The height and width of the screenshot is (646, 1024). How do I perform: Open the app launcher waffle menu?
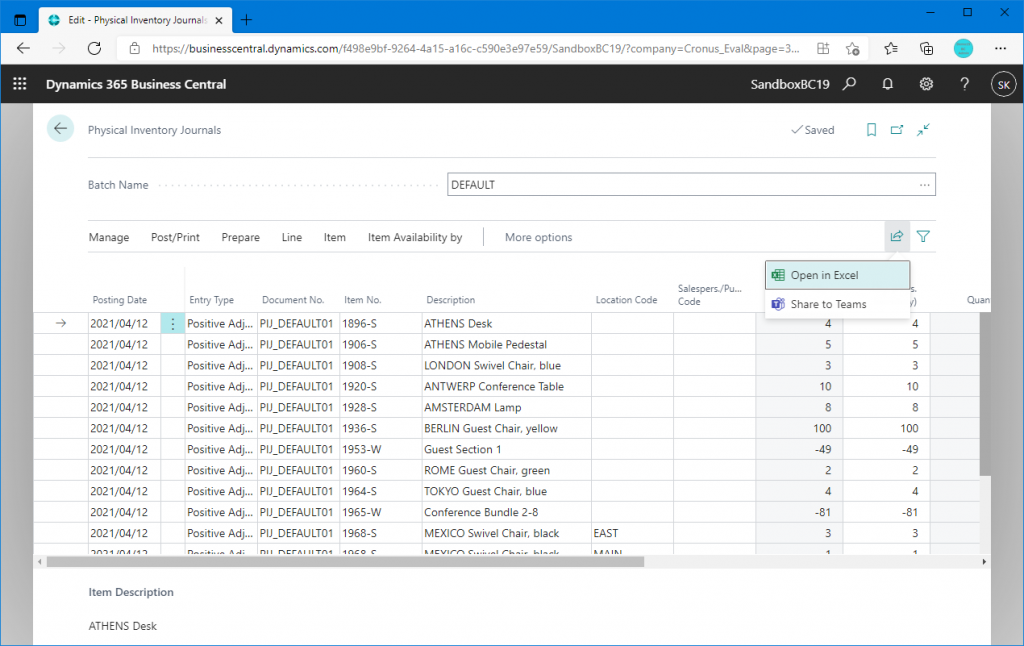20,84
